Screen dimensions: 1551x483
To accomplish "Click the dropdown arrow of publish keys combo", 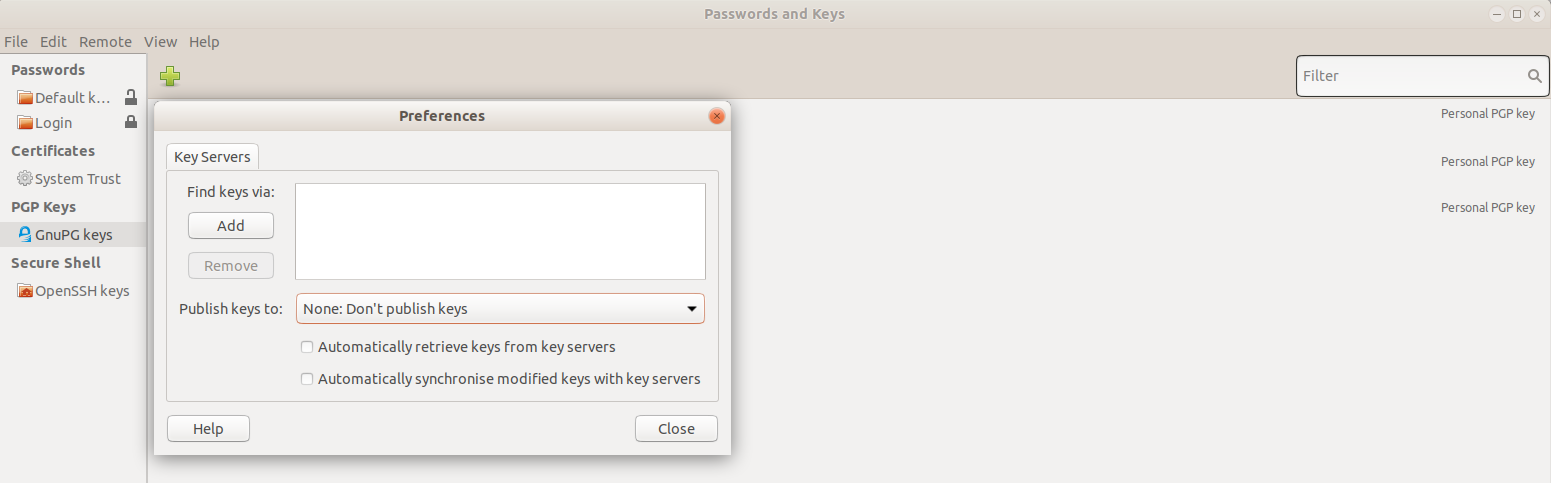I will 691,309.
